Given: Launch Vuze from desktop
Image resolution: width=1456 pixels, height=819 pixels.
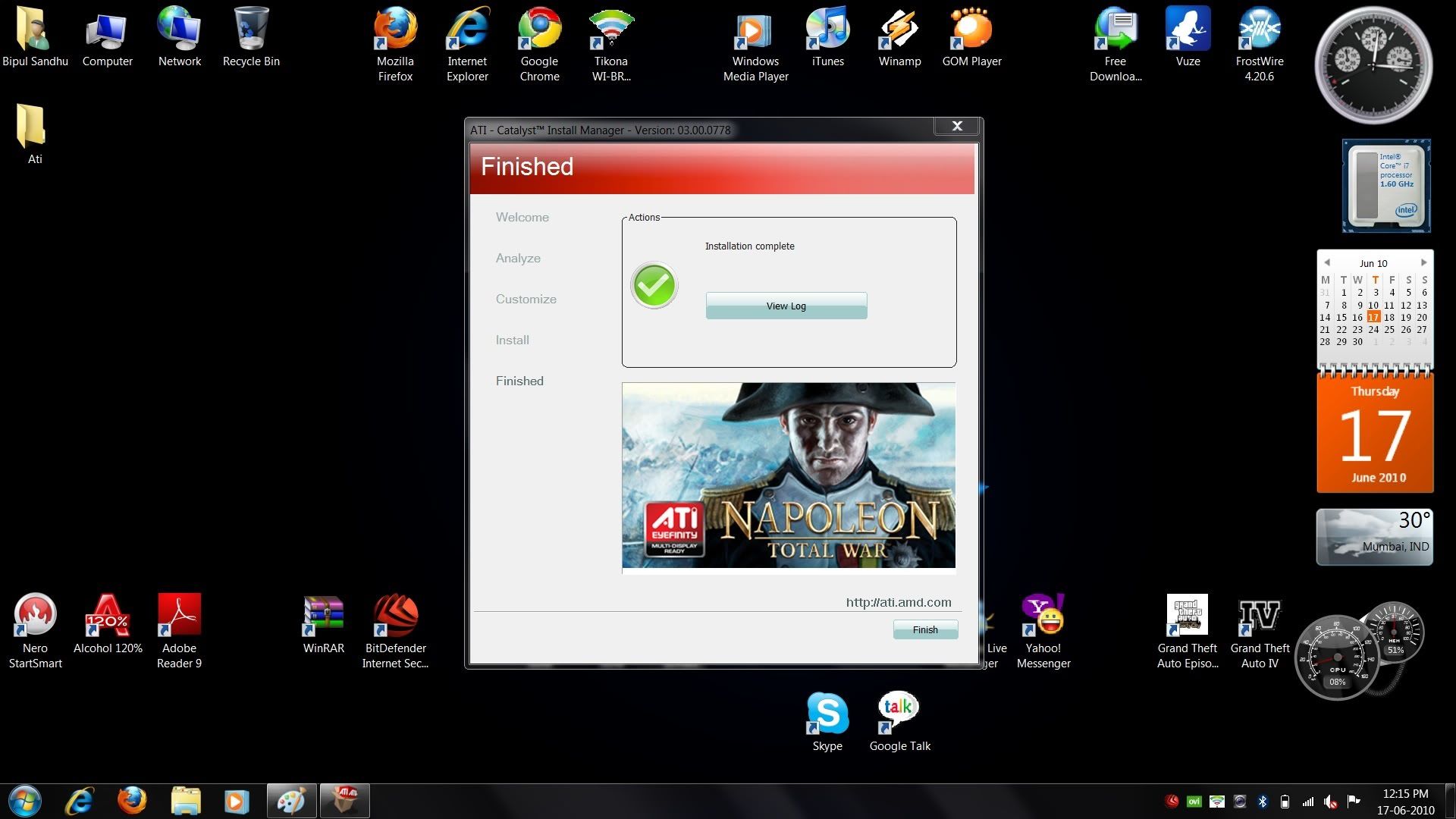Looking at the screenshot, I should [x=1188, y=36].
